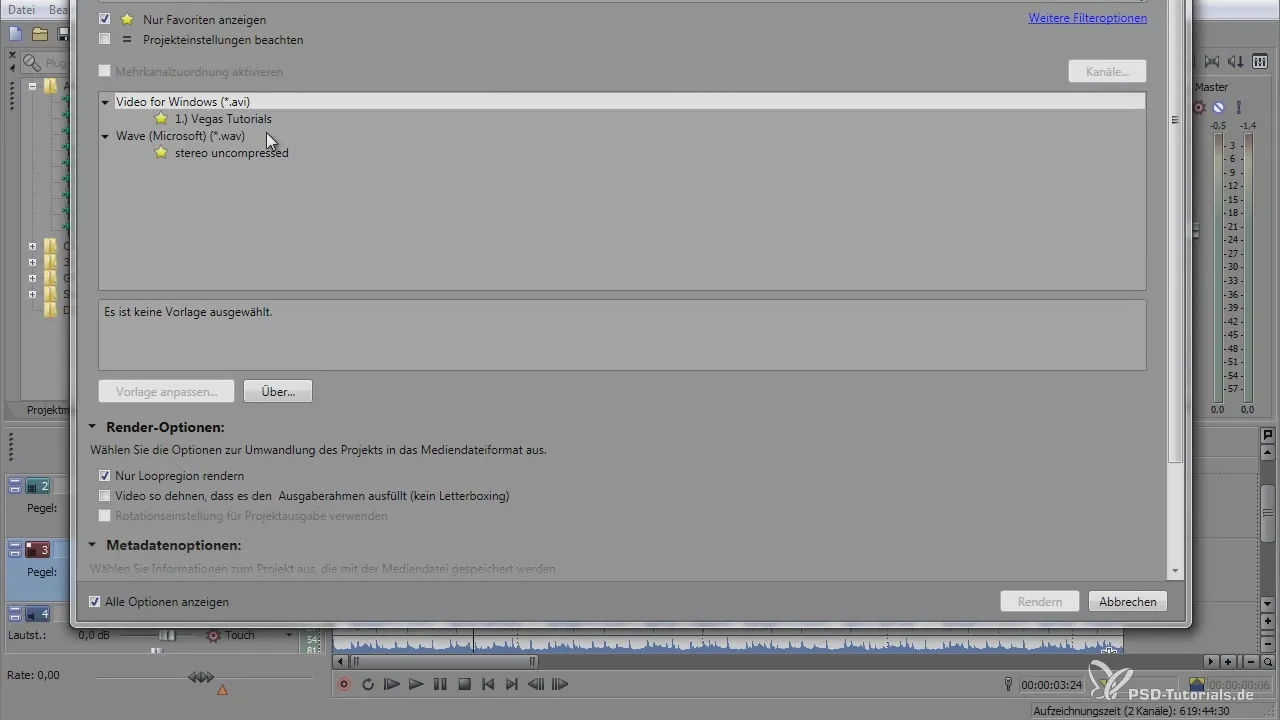The image size is (1280, 720).
Task: Collapse Video for Windows (*.avi) group
Action: pos(105,102)
